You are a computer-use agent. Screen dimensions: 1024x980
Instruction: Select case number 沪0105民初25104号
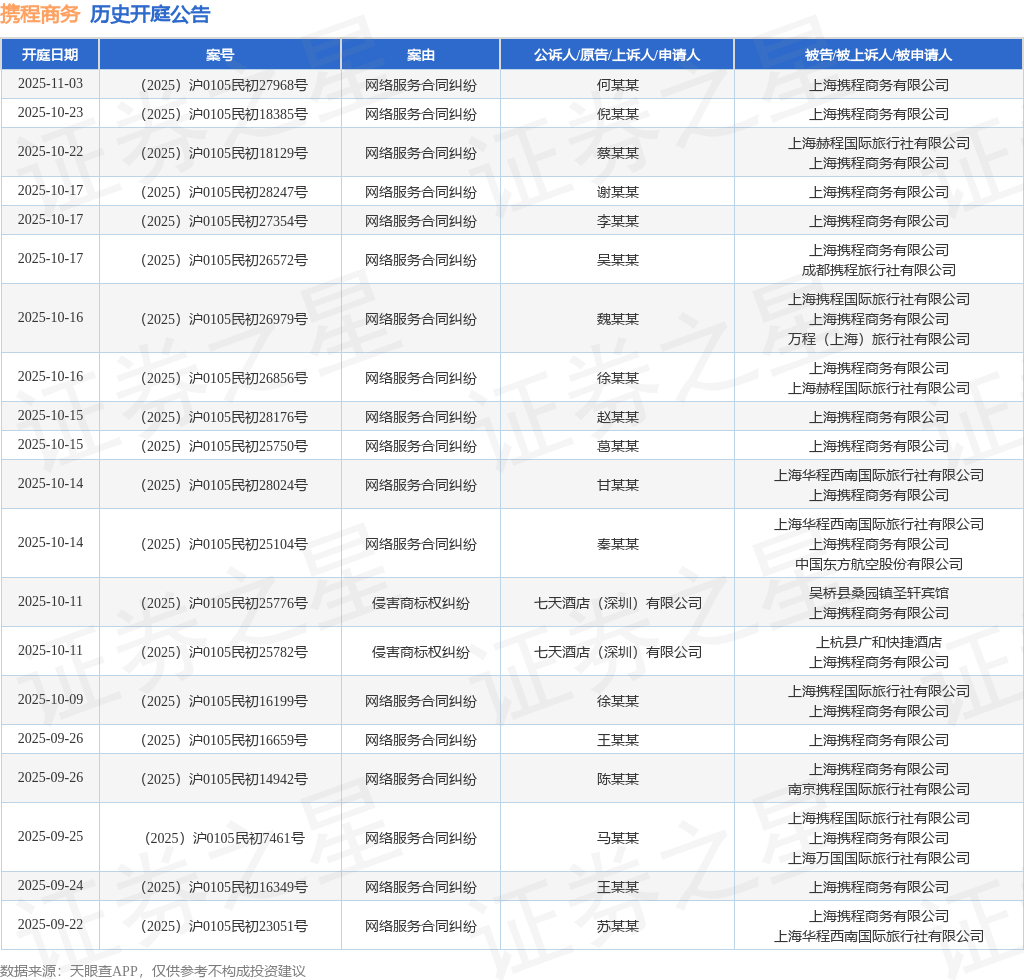click(x=224, y=545)
